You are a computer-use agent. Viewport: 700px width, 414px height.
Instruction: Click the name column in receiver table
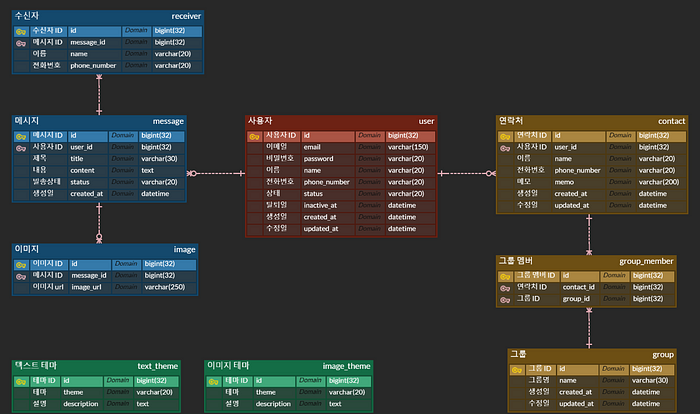(x=79, y=54)
